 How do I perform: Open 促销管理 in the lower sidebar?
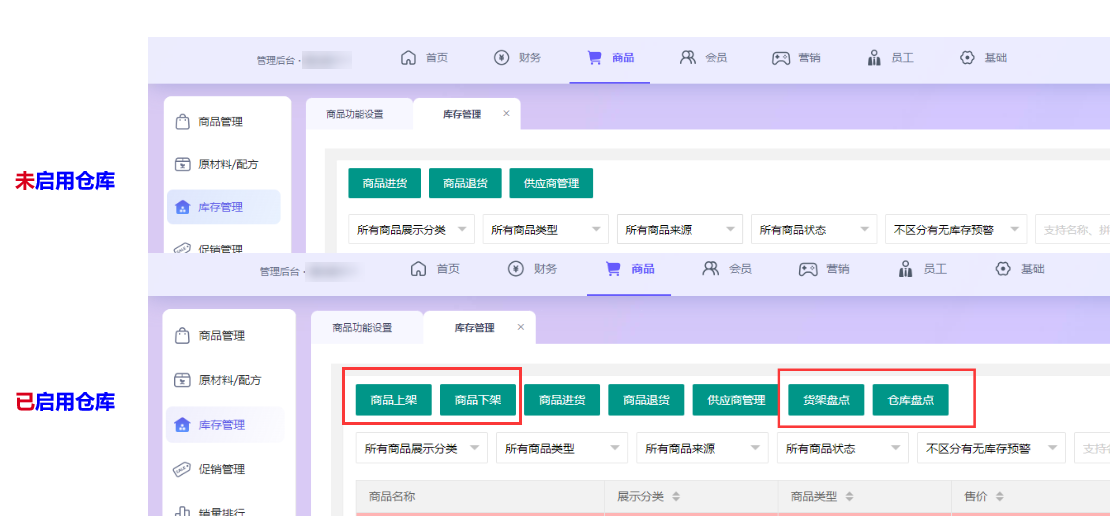pyautogui.click(x=221, y=469)
